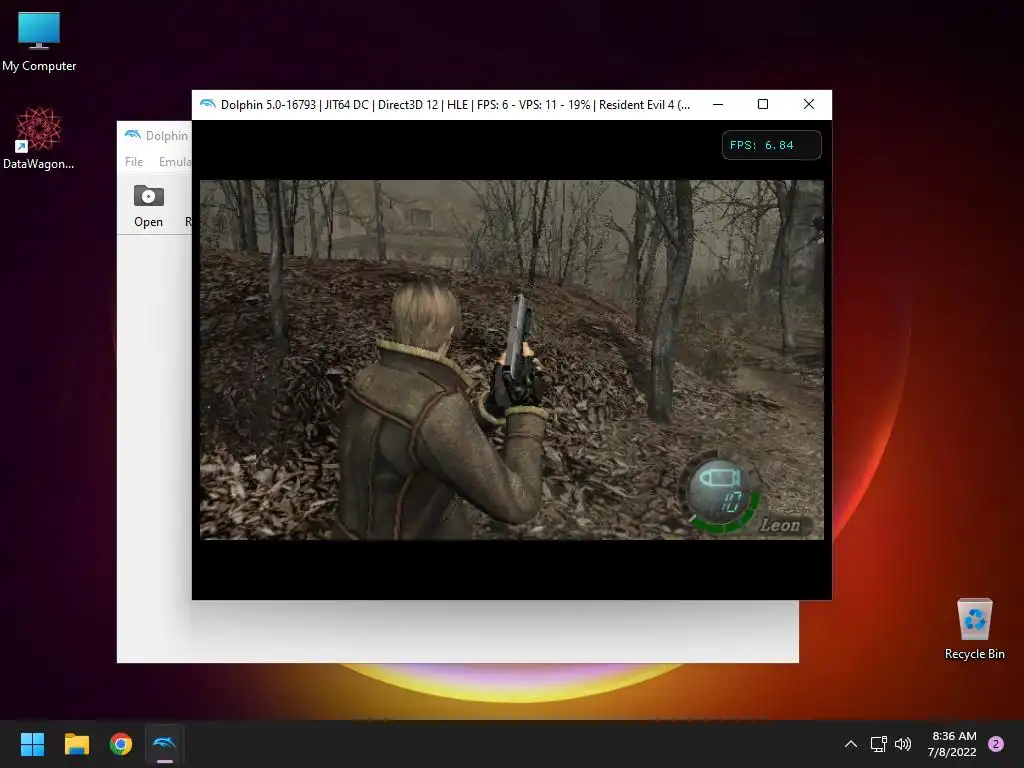This screenshot has height=768, width=1024.
Task: Click the game window title bar text
Action: [x=455, y=104]
